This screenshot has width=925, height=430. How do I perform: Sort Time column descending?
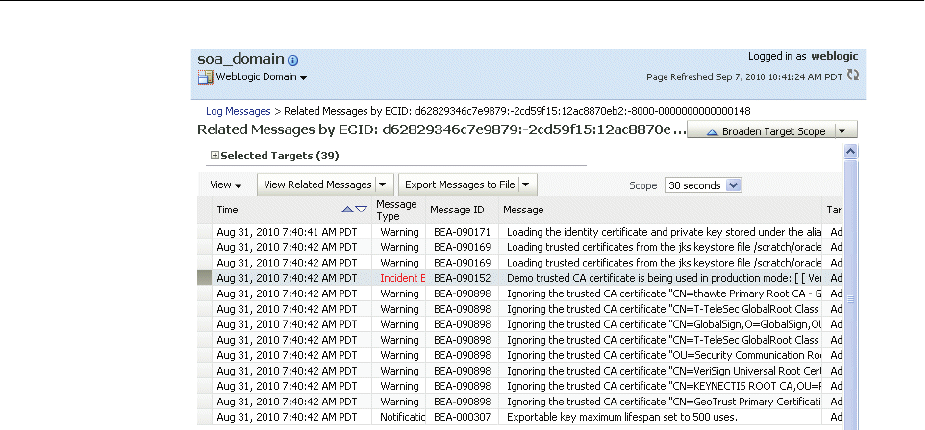click(x=361, y=209)
